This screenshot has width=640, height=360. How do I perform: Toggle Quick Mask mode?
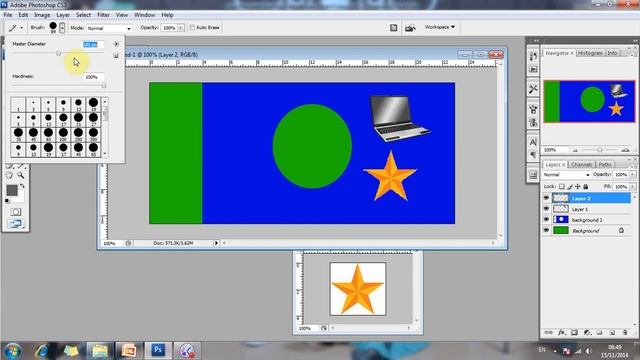pos(16,212)
